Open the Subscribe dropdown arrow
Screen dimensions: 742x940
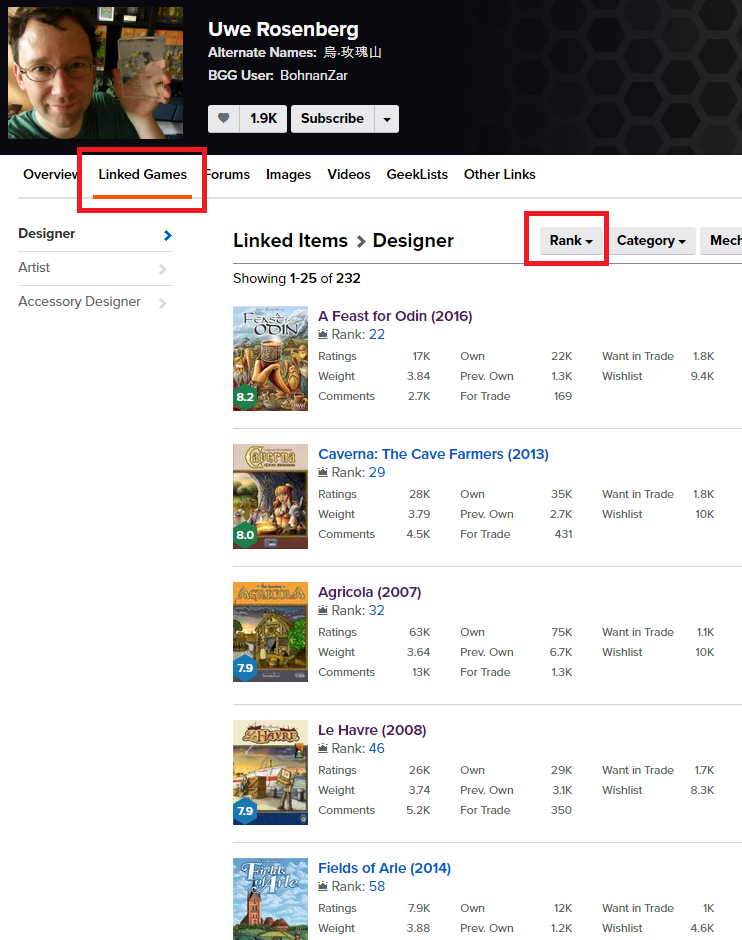click(387, 119)
